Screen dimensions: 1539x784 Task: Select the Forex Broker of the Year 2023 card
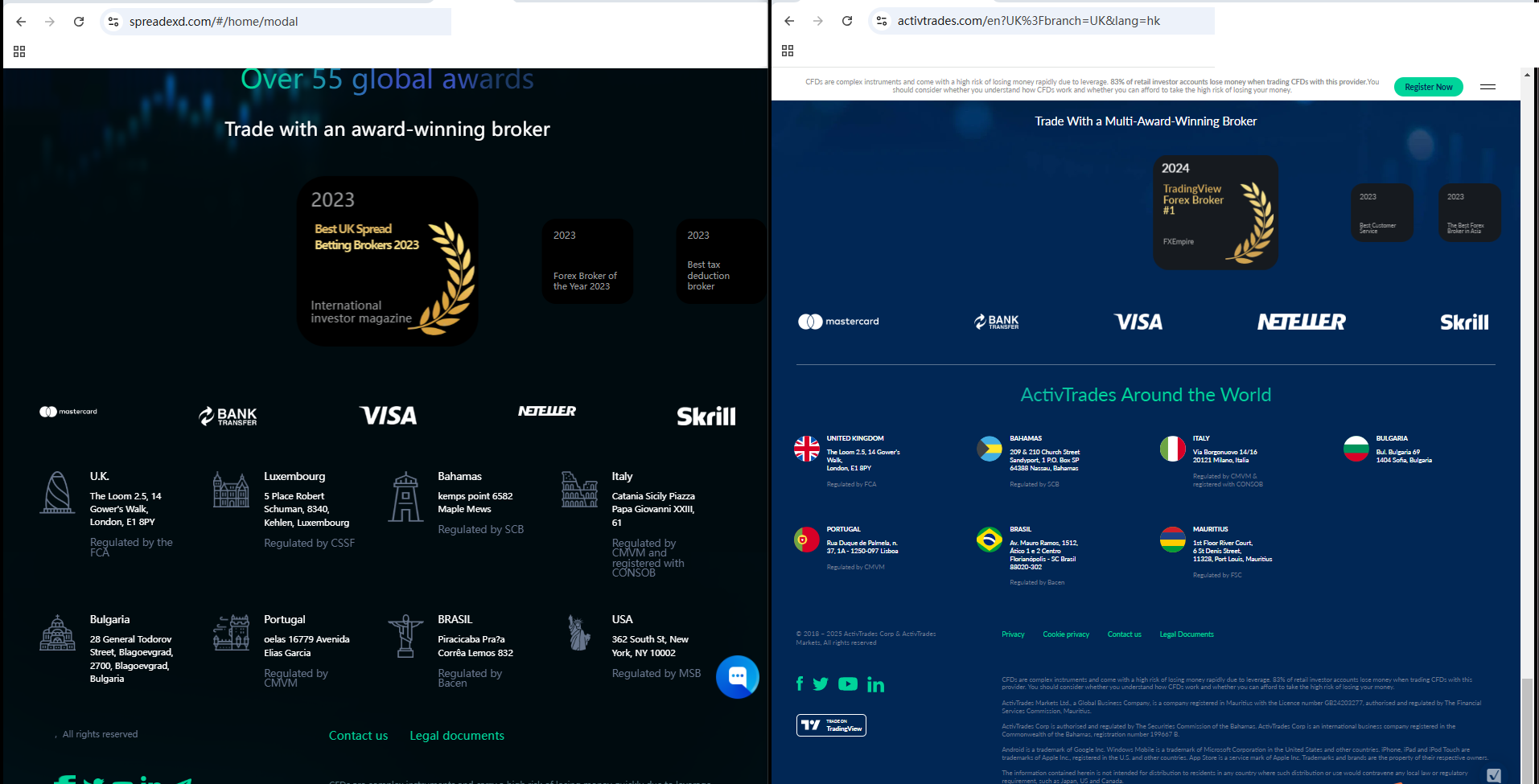coord(587,261)
